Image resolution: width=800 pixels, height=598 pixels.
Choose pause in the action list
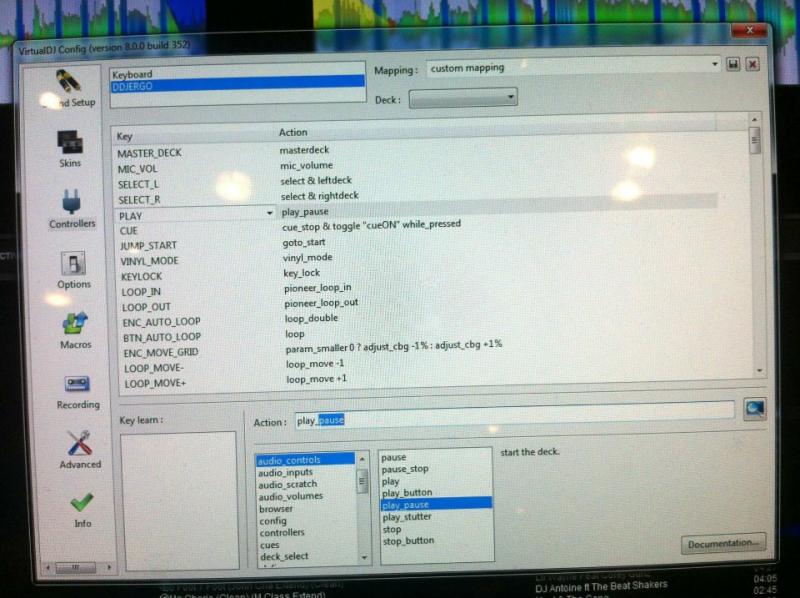click(x=393, y=457)
